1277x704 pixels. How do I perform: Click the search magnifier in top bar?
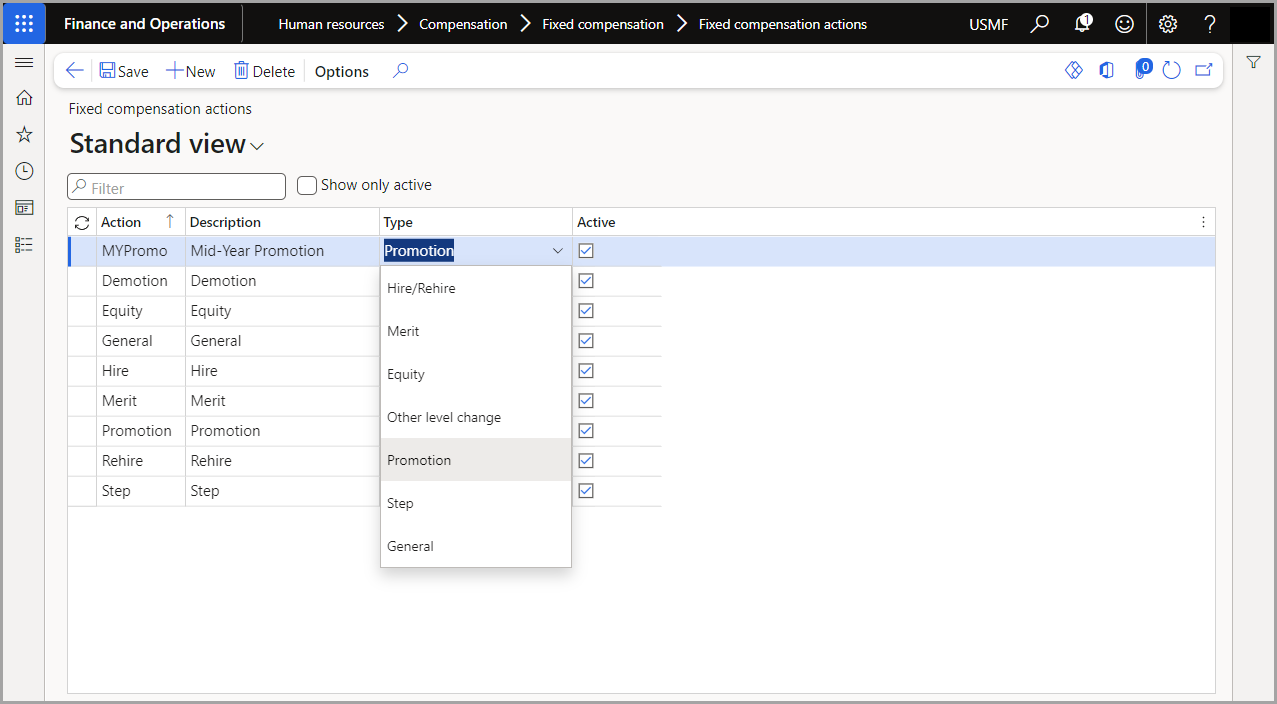[x=1040, y=23]
